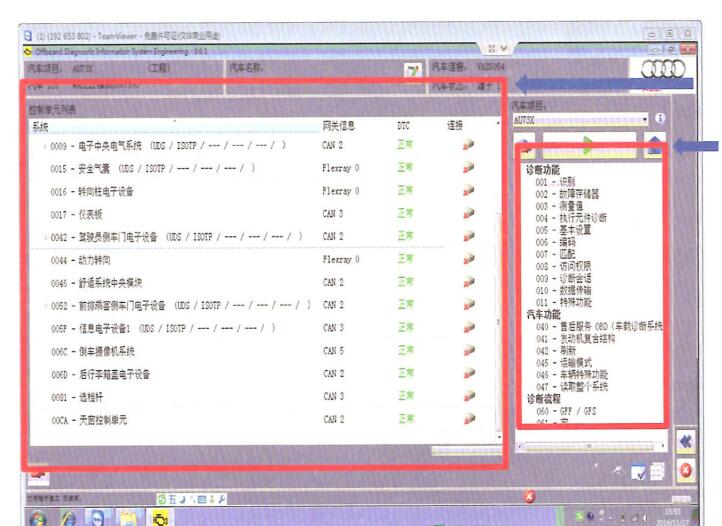The image size is (722, 526).
Task: Expand the 0009 电子中央电气系统 row
Action: coord(45,146)
